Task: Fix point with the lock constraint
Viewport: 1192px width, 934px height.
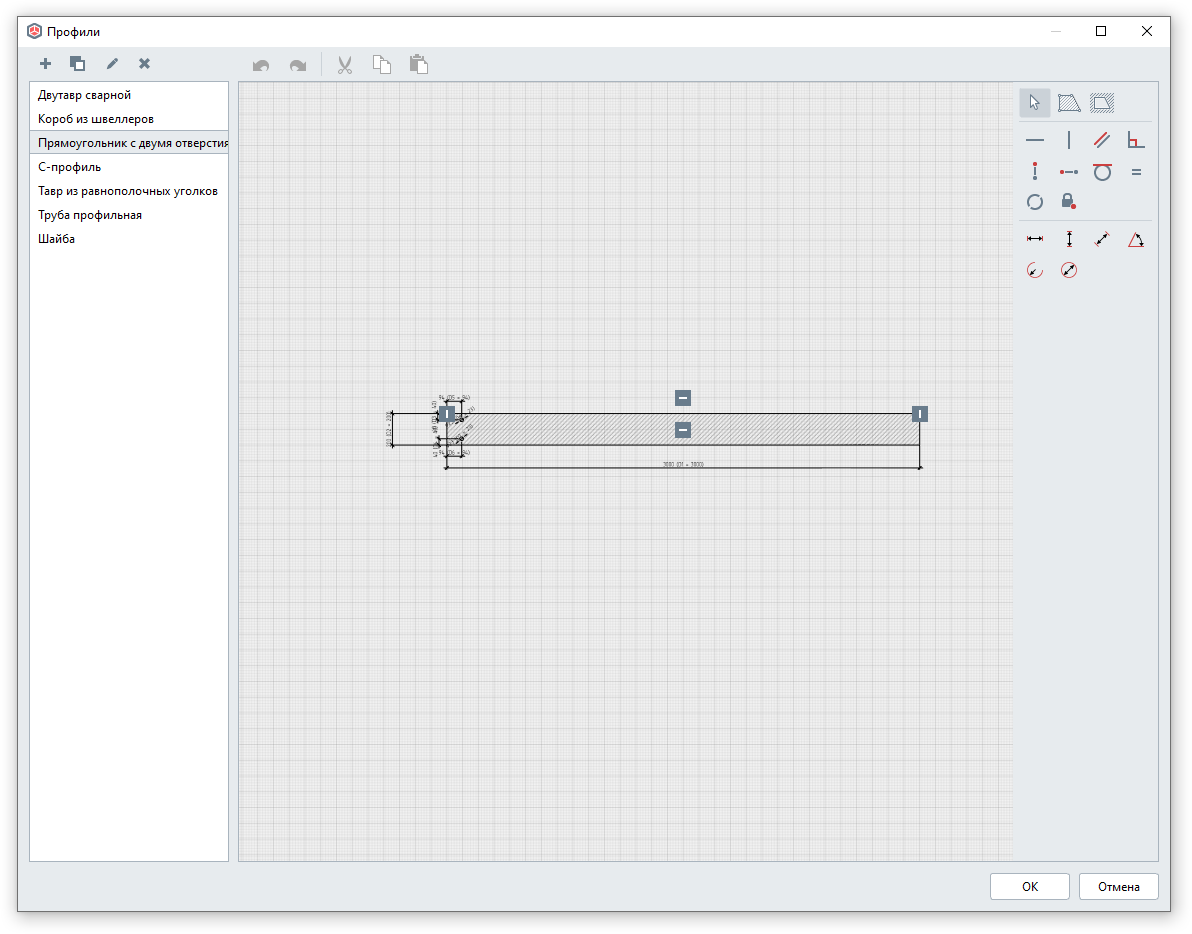Action: [1069, 201]
